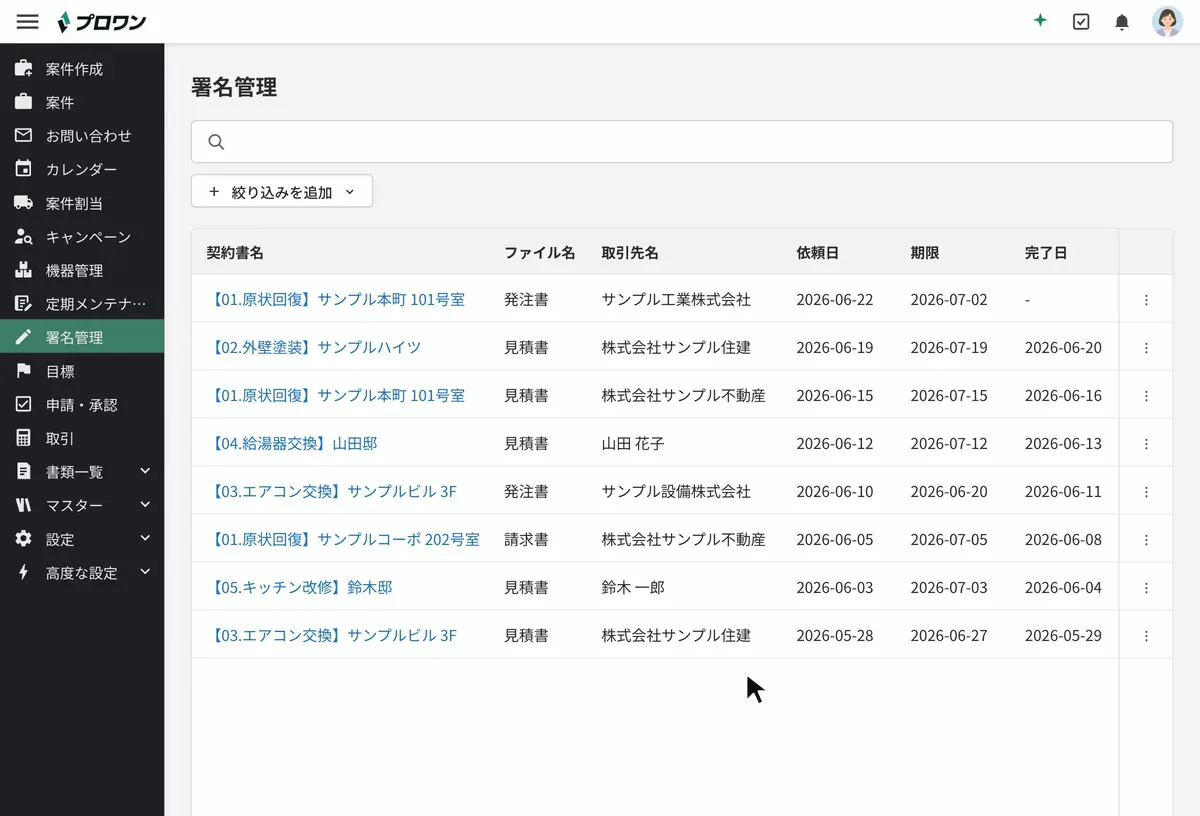Open row menu for サンプル設備株式会社

pos(1146,492)
